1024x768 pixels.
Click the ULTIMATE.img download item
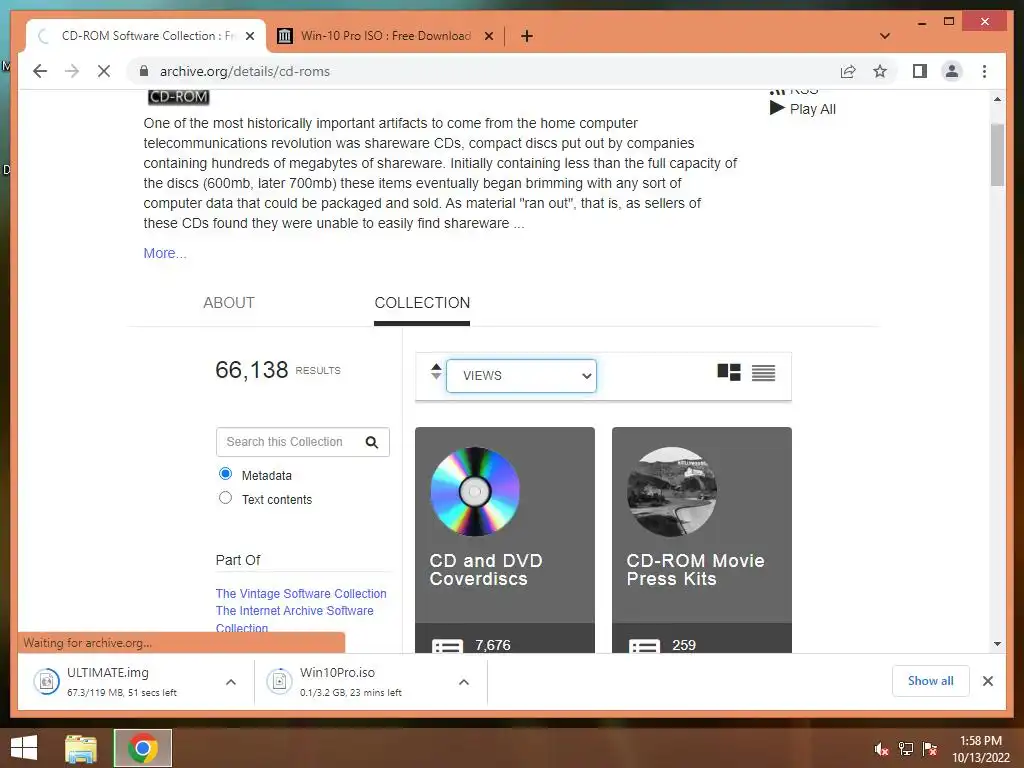point(121,681)
